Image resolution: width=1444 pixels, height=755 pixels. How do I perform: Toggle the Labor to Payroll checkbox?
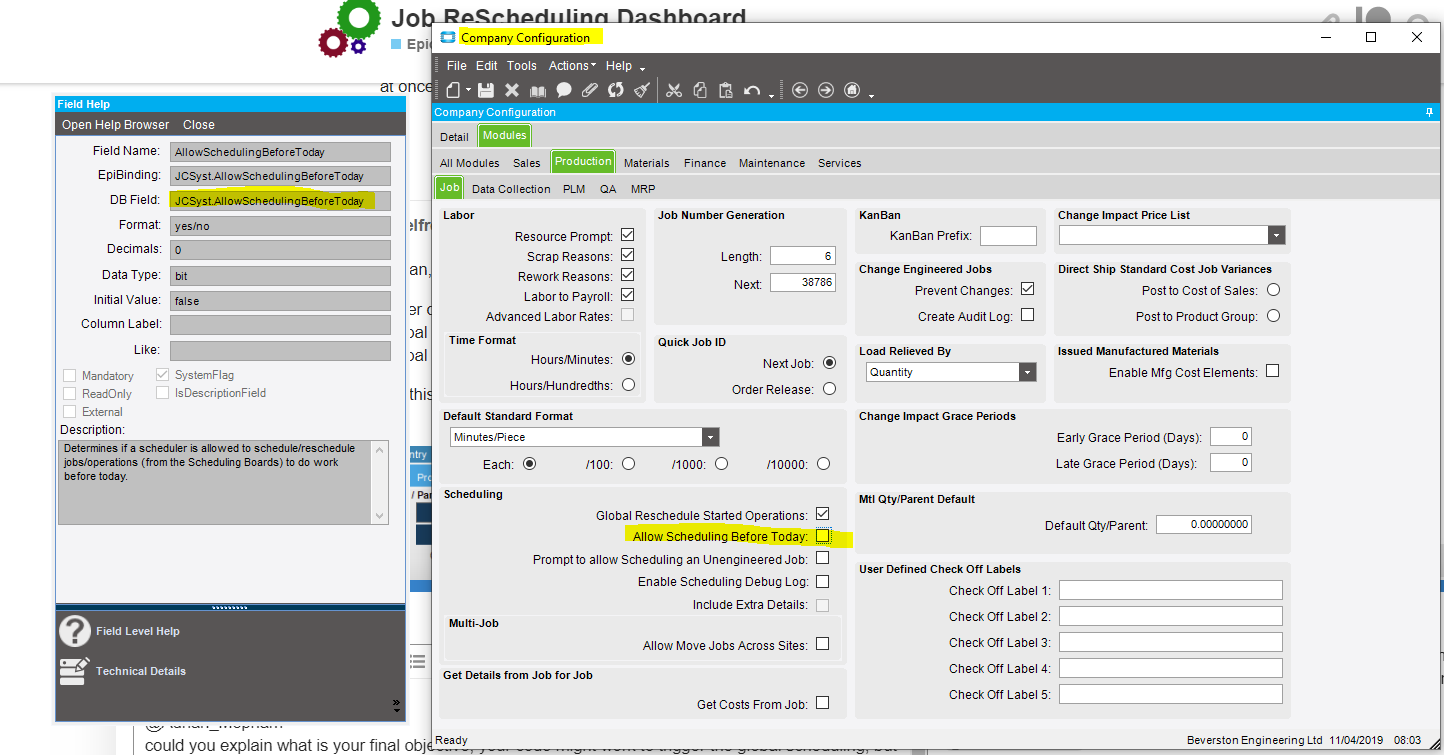point(627,295)
